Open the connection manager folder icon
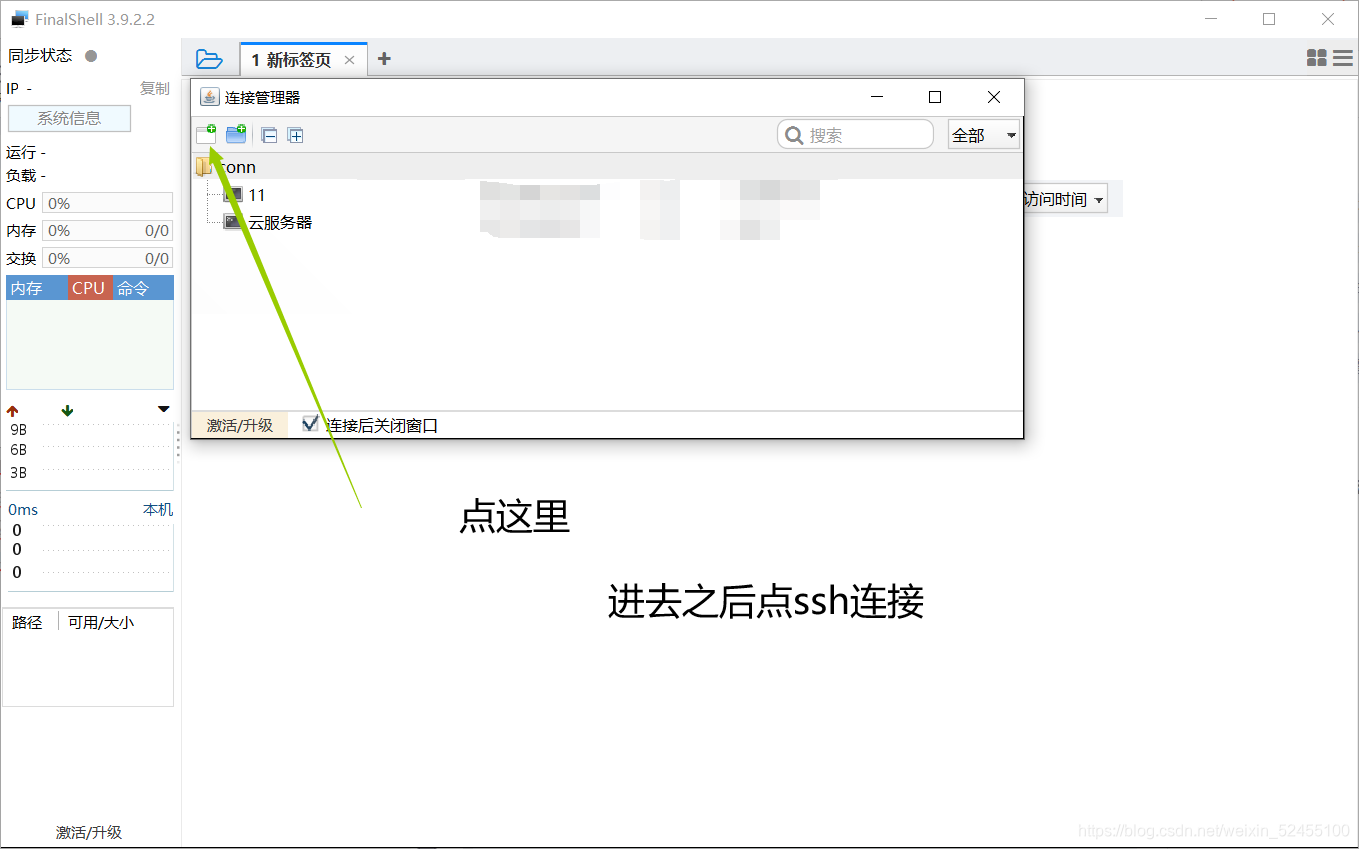 pyautogui.click(x=209, y=59)
